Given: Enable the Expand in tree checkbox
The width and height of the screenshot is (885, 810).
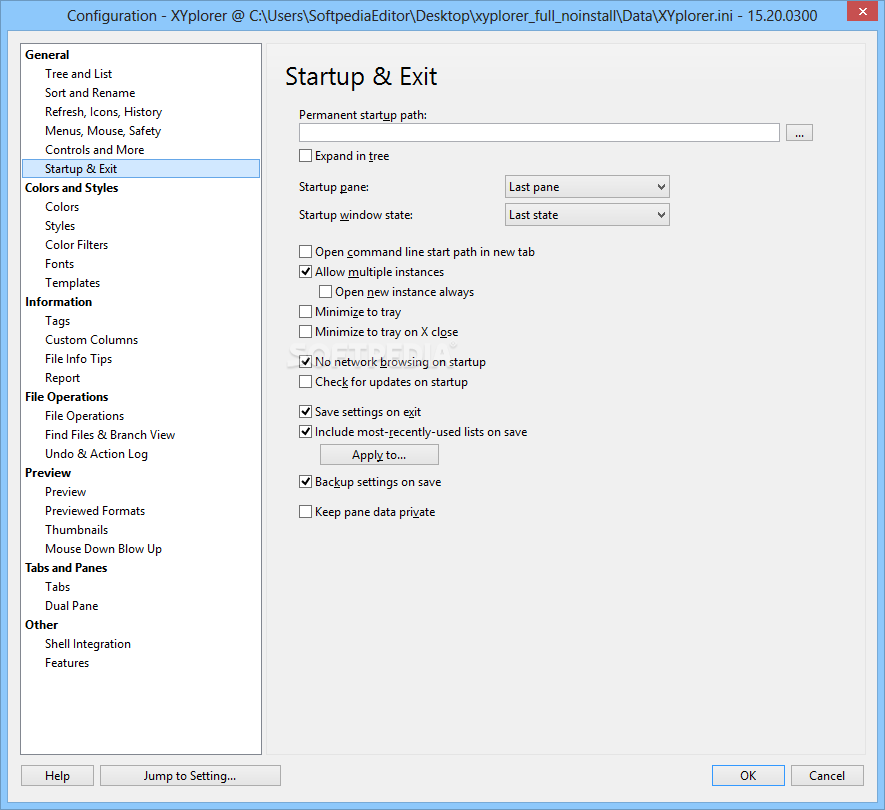Looking at the screenshot, I should pos(305,156).
